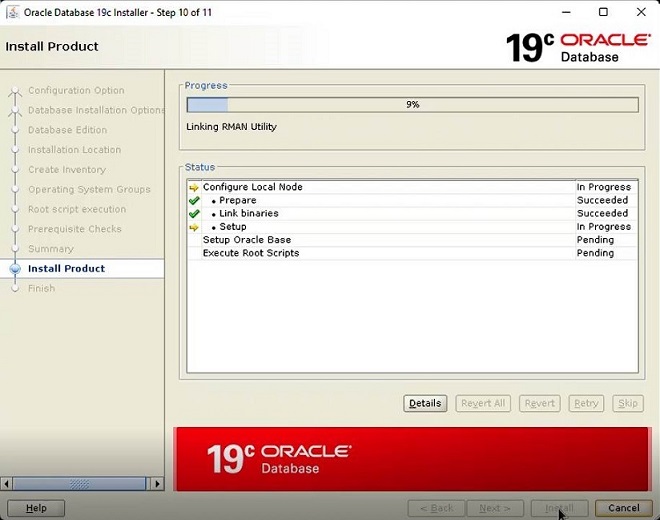Select the Prepare status row
Viewport: 660px width, 520px height.
pos(412,200)
